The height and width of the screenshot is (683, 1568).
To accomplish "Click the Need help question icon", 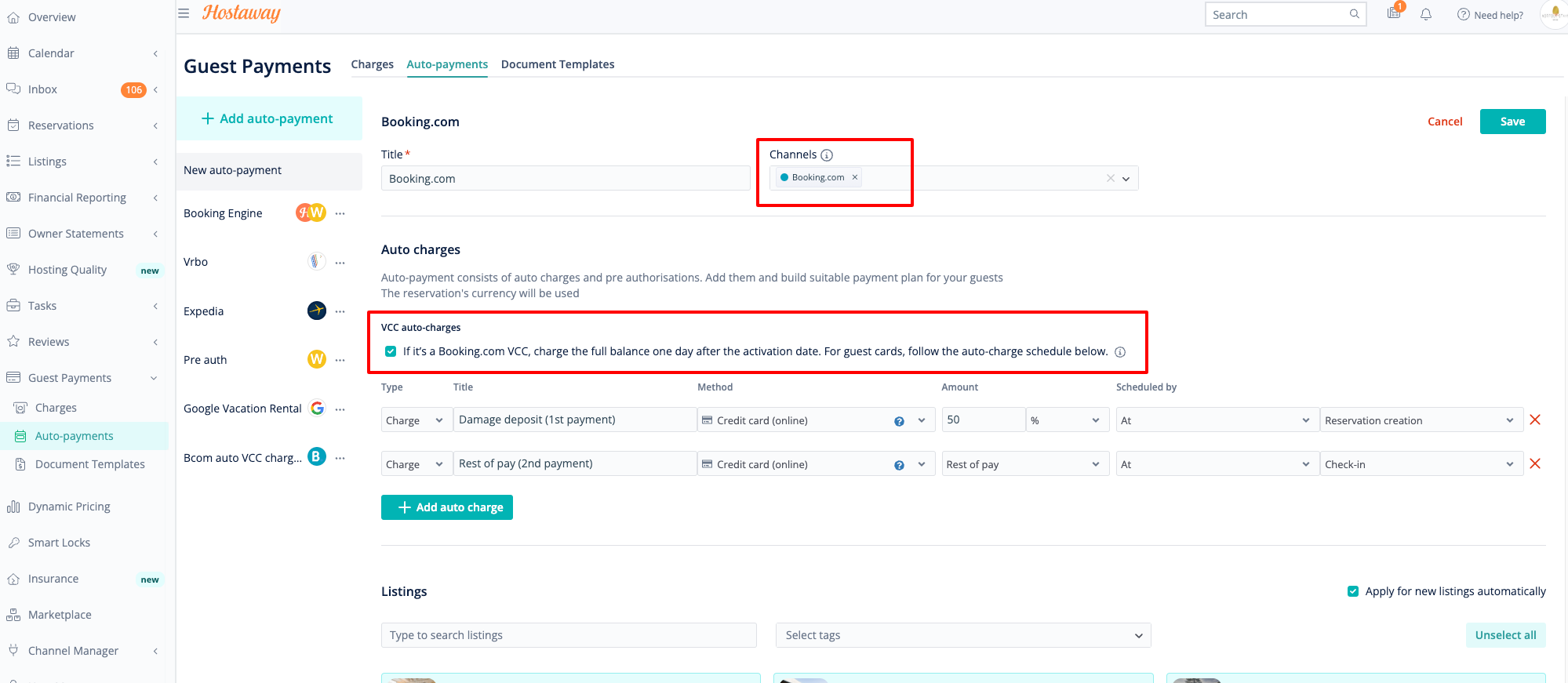I will (x=1464, y=14).
